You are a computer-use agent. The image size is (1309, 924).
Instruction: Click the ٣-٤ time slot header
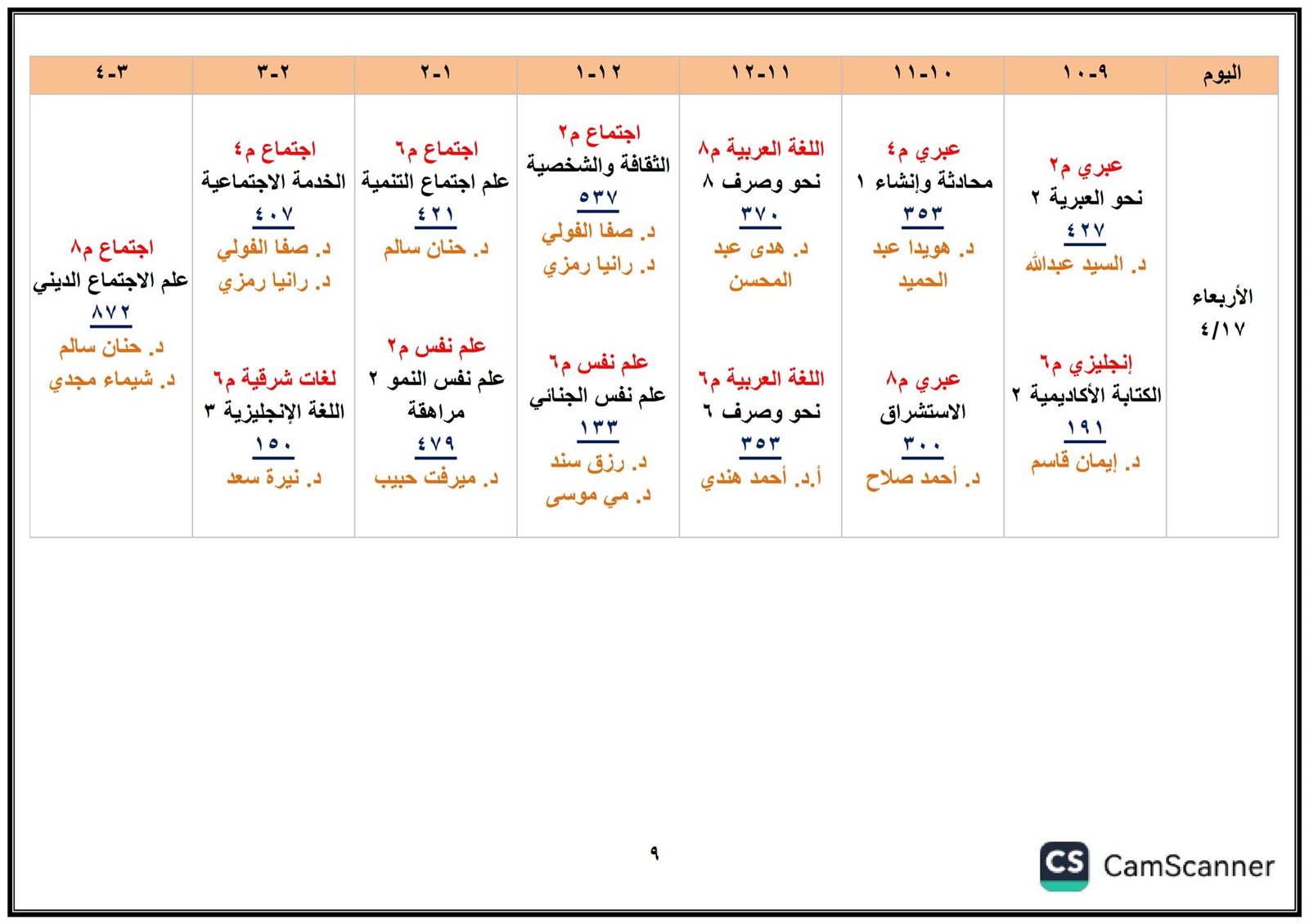pos(111,74)
